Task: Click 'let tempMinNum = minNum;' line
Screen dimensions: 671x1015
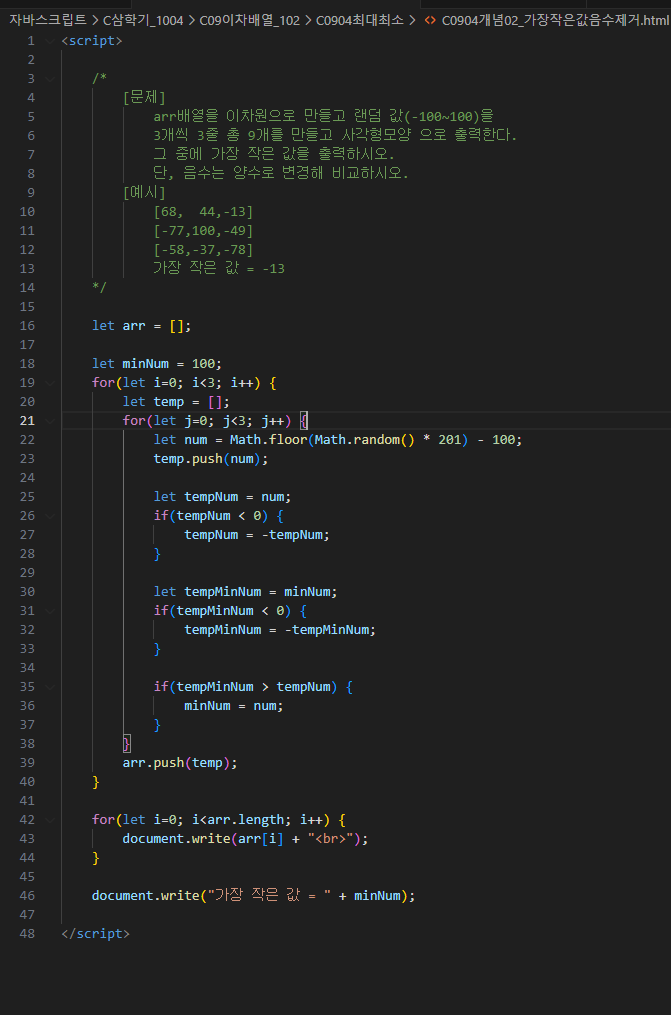Action: 245,592
